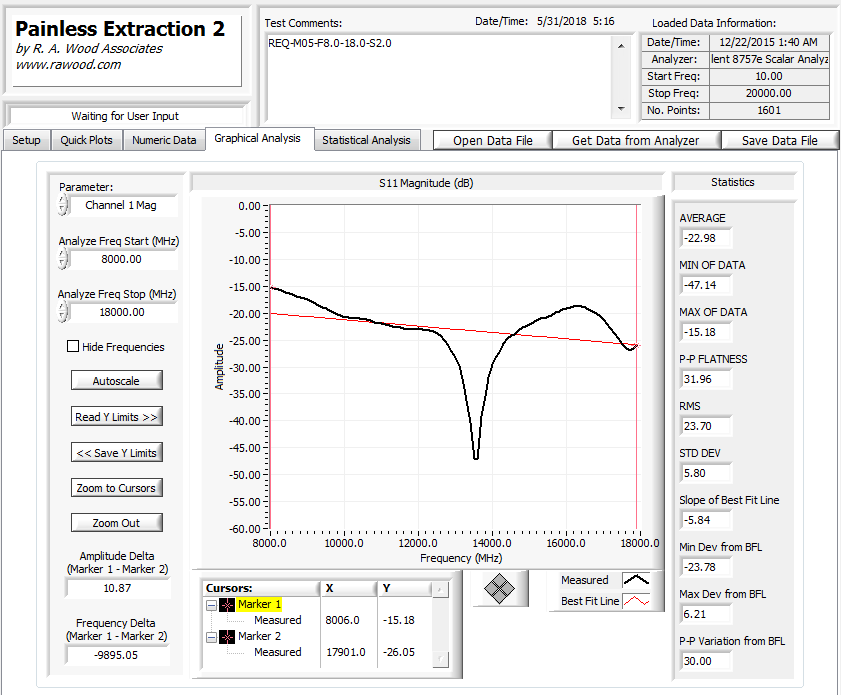Click the Frequency Delta value -9895.05
The width and height of the screenshot is (841, 695).
(116, 655)
